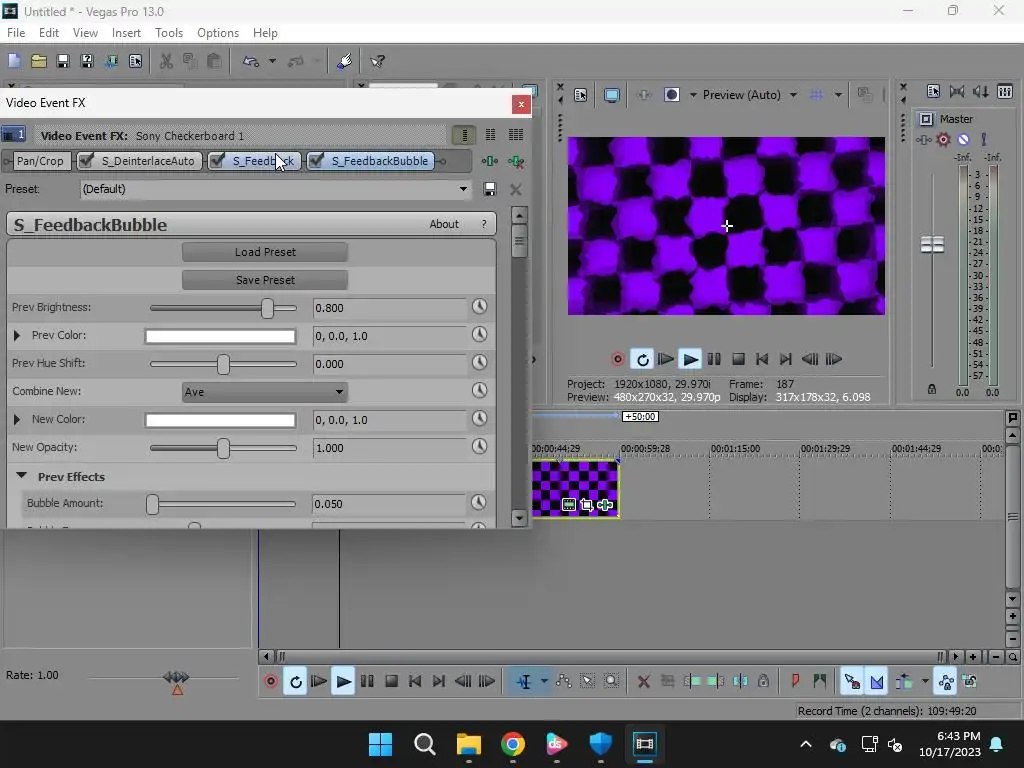Insert a marker with red flag icon
Image resolution: width=1024 pixels, height=768 pixels.
click(x=795, y=682)
